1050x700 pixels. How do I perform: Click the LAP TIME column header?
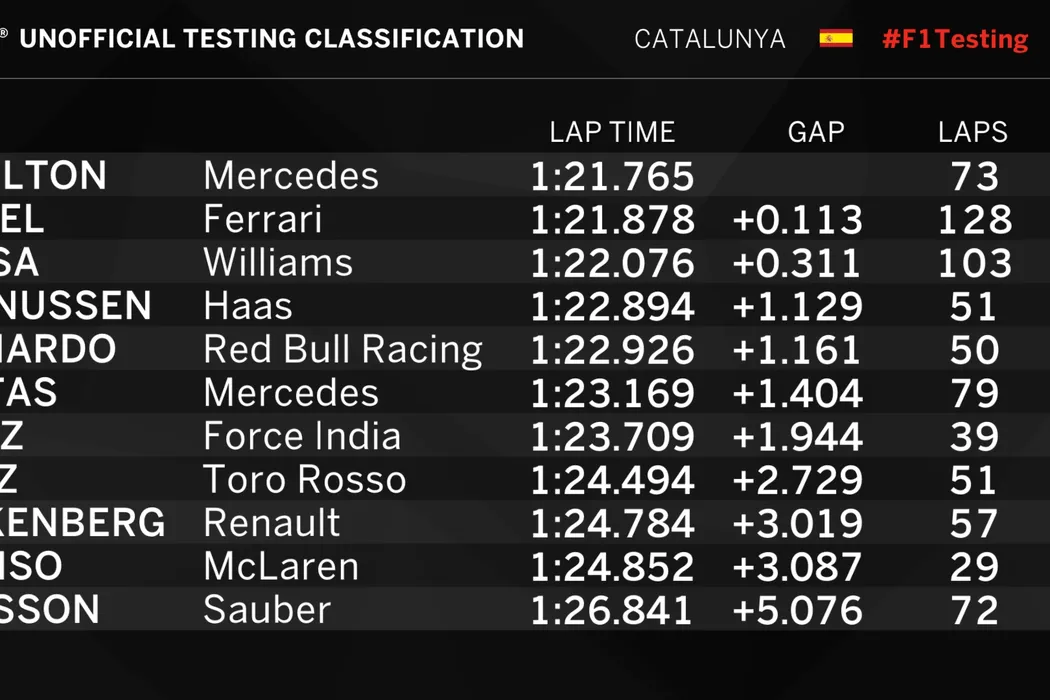pos(612,132)
